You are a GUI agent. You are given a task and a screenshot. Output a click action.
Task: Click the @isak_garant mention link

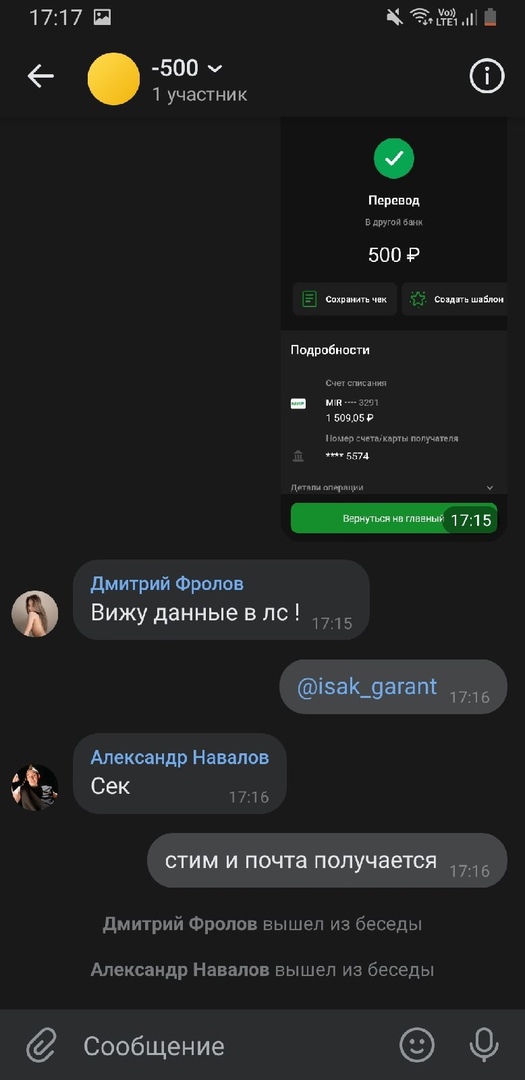[367, 686]
